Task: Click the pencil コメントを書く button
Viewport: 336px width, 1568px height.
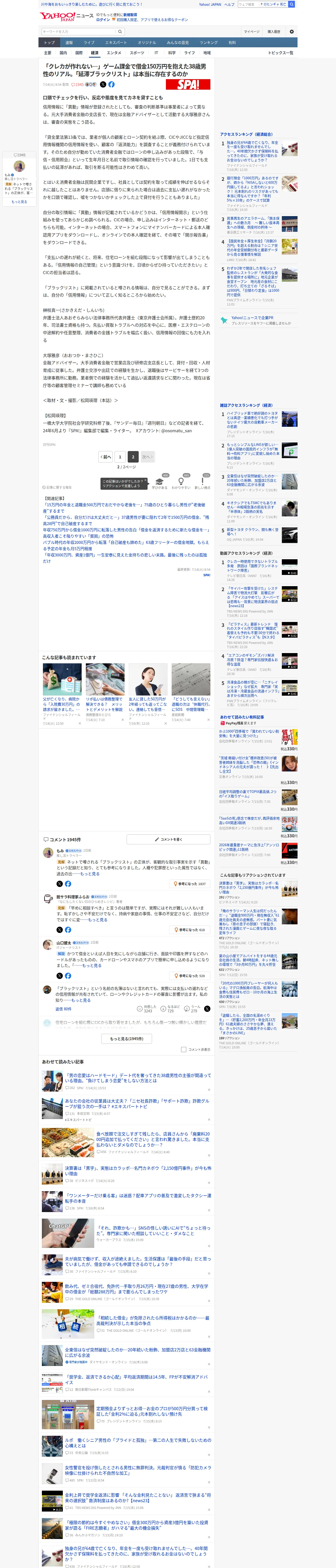Action: point(168,839)
